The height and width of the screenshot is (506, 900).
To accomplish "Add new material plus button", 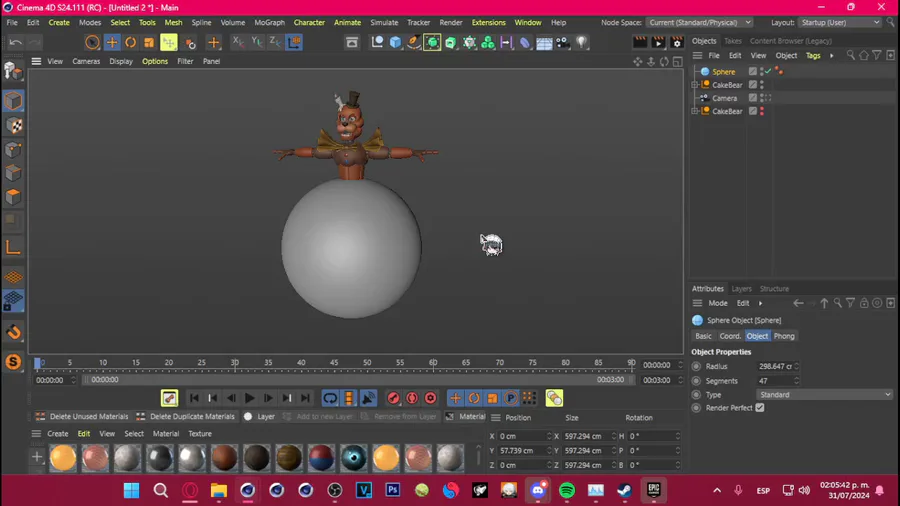I will [37, 457].
